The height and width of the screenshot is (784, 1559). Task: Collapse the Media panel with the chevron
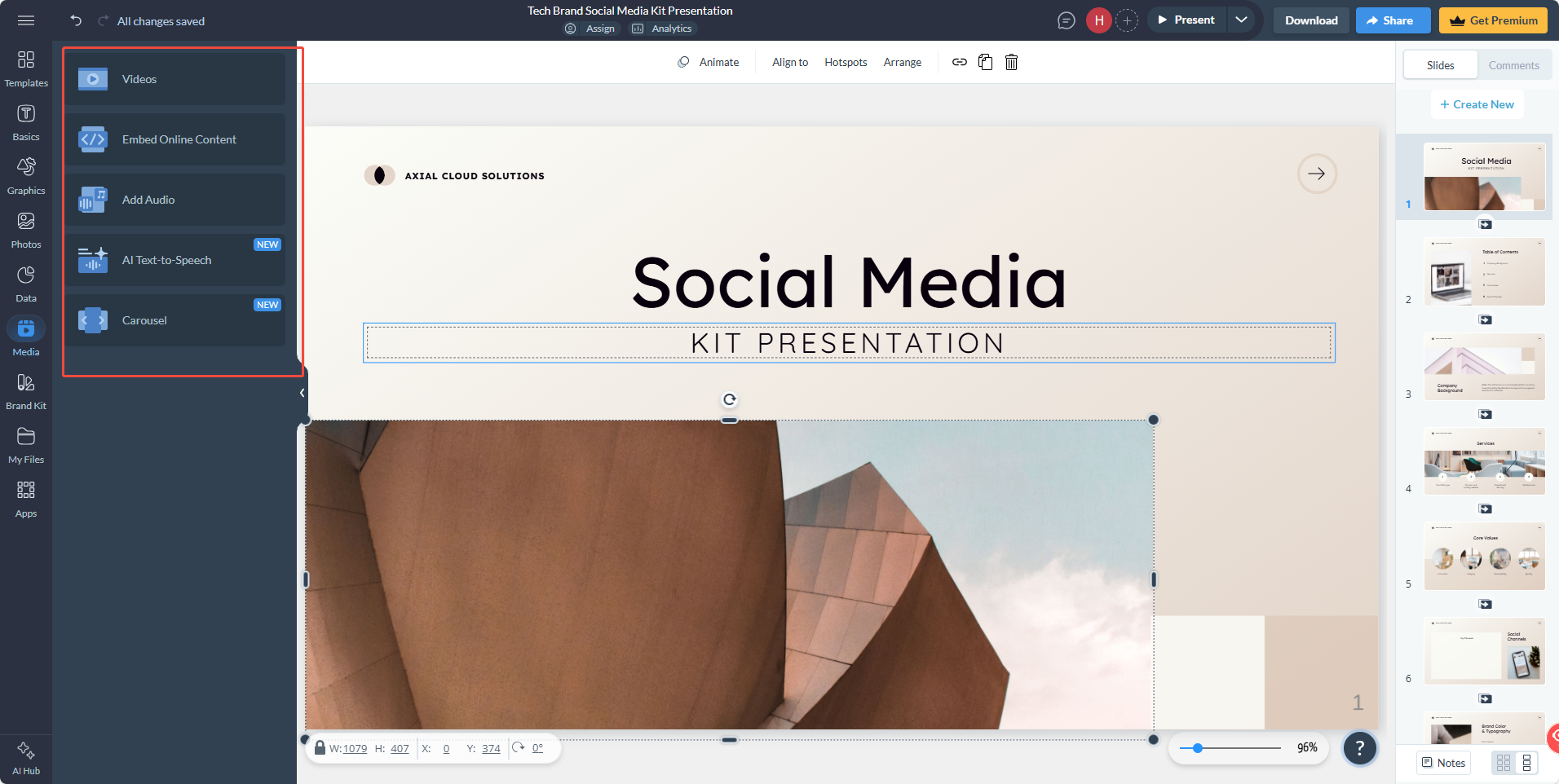(301, 392)
